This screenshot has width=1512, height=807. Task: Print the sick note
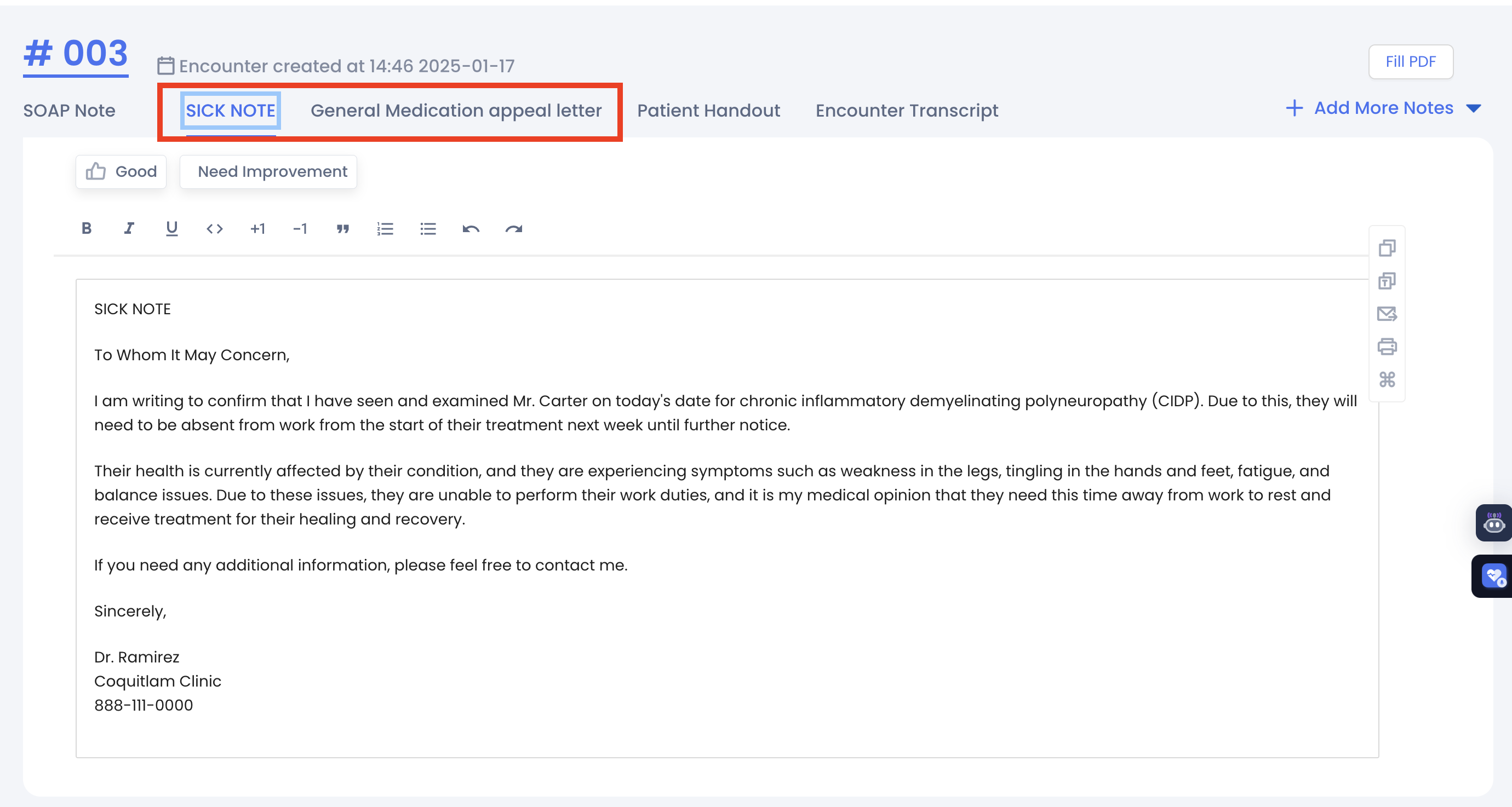click(1387, 347)
